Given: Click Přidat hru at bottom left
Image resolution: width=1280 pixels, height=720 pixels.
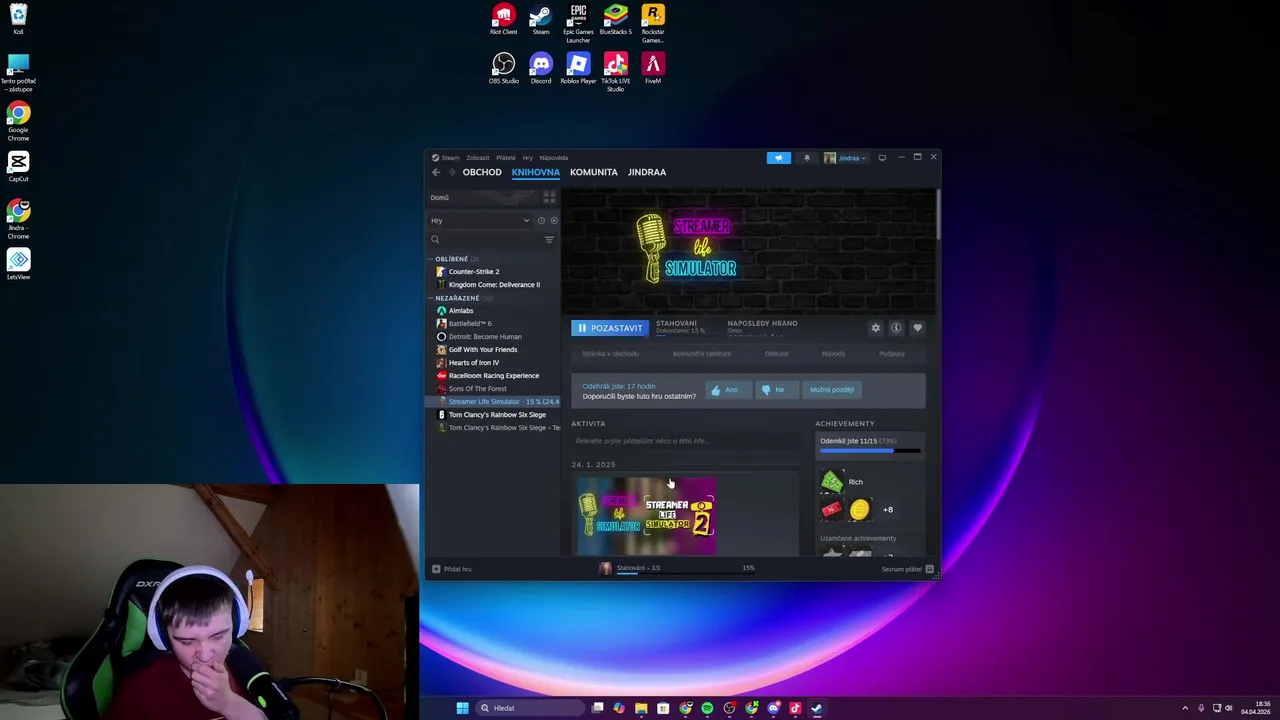Looking at the screenshot, I should click(x=452, y=569).
